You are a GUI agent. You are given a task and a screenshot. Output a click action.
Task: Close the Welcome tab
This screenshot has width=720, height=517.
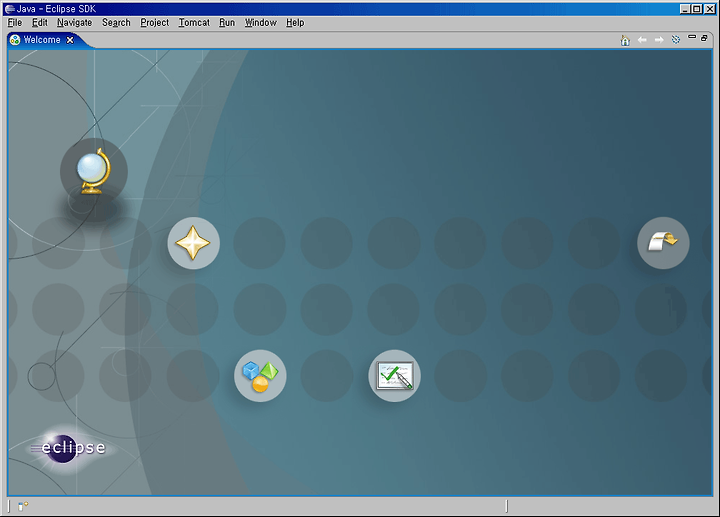coord(70,40)
